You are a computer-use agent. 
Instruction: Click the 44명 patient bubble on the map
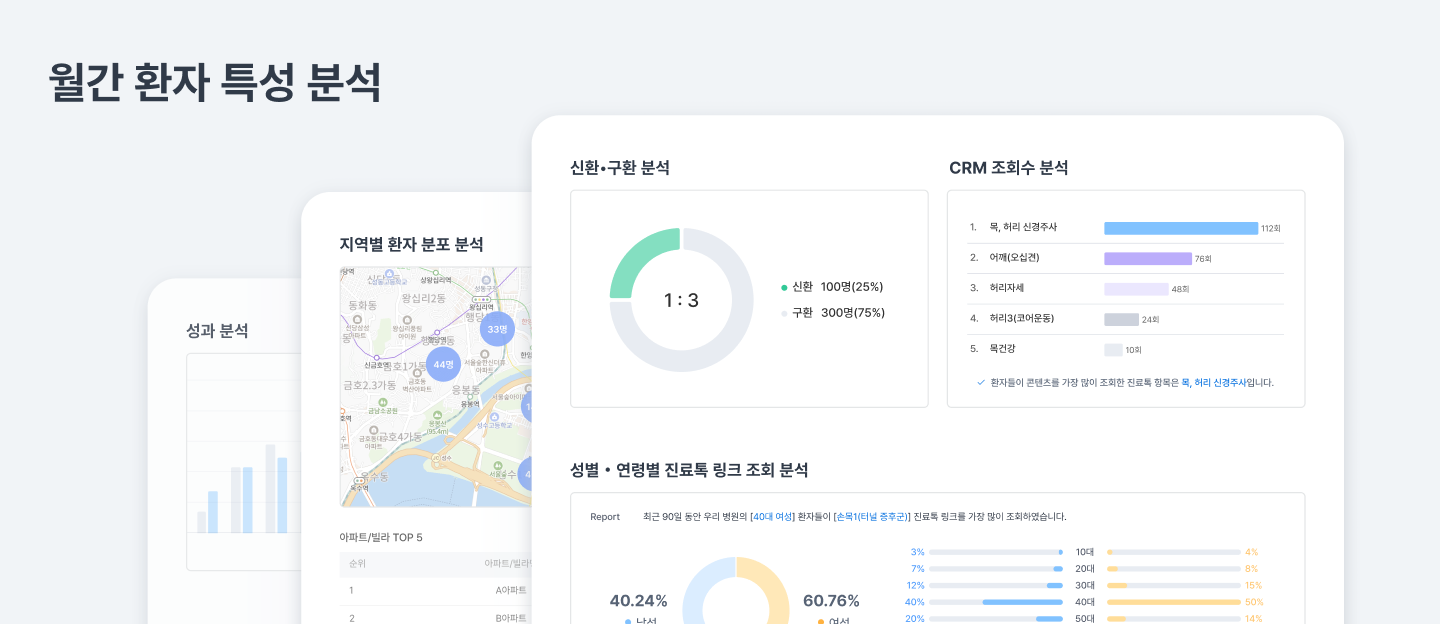[x=443, y=364]
